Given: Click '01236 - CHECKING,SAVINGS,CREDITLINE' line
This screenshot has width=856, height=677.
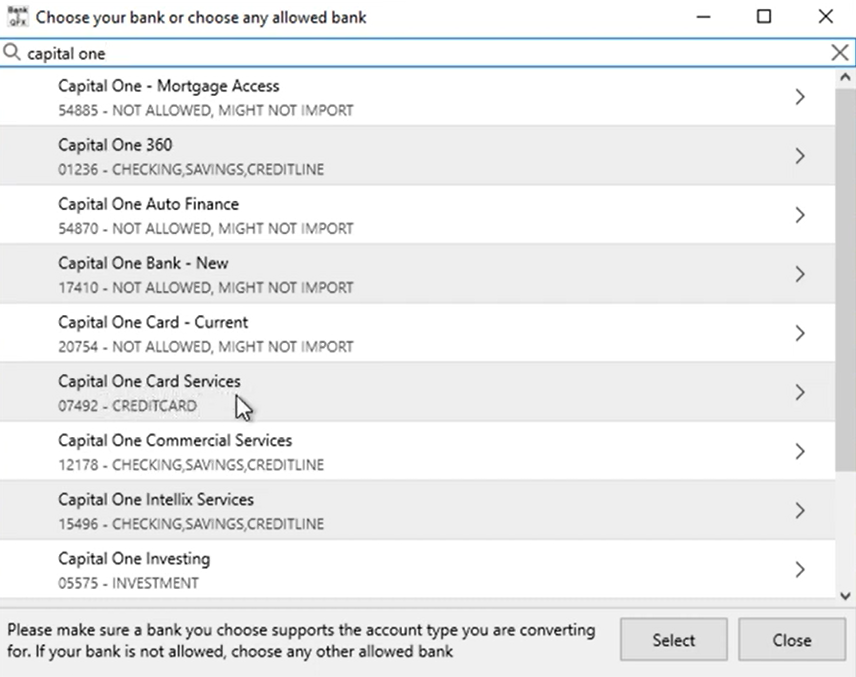Looking at the screenshot, I should click(x=191, y=169).
